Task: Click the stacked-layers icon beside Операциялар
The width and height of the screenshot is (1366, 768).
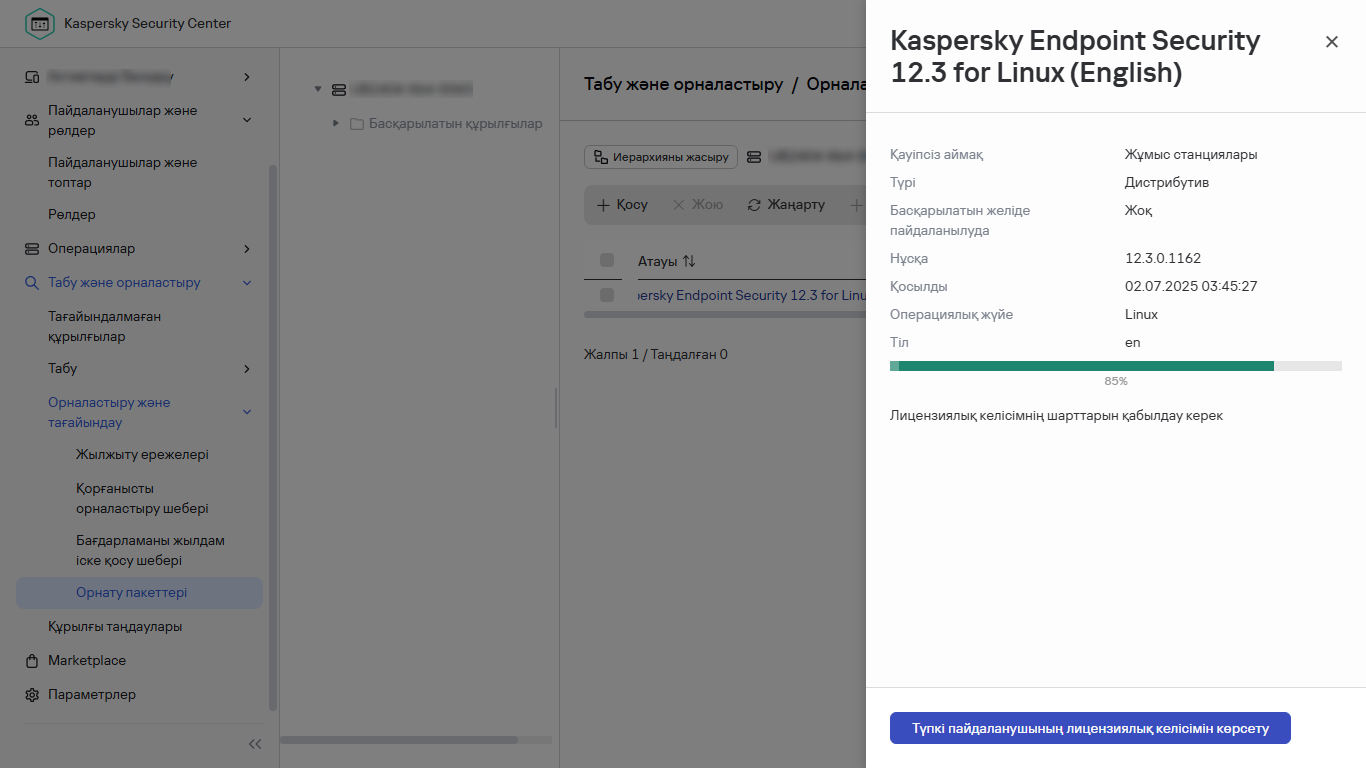Action: (31, 248)
